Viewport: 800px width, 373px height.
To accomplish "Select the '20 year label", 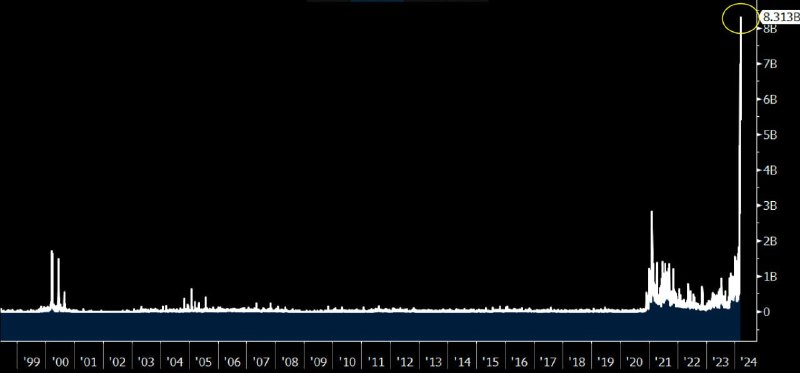I will click(635, 362).
